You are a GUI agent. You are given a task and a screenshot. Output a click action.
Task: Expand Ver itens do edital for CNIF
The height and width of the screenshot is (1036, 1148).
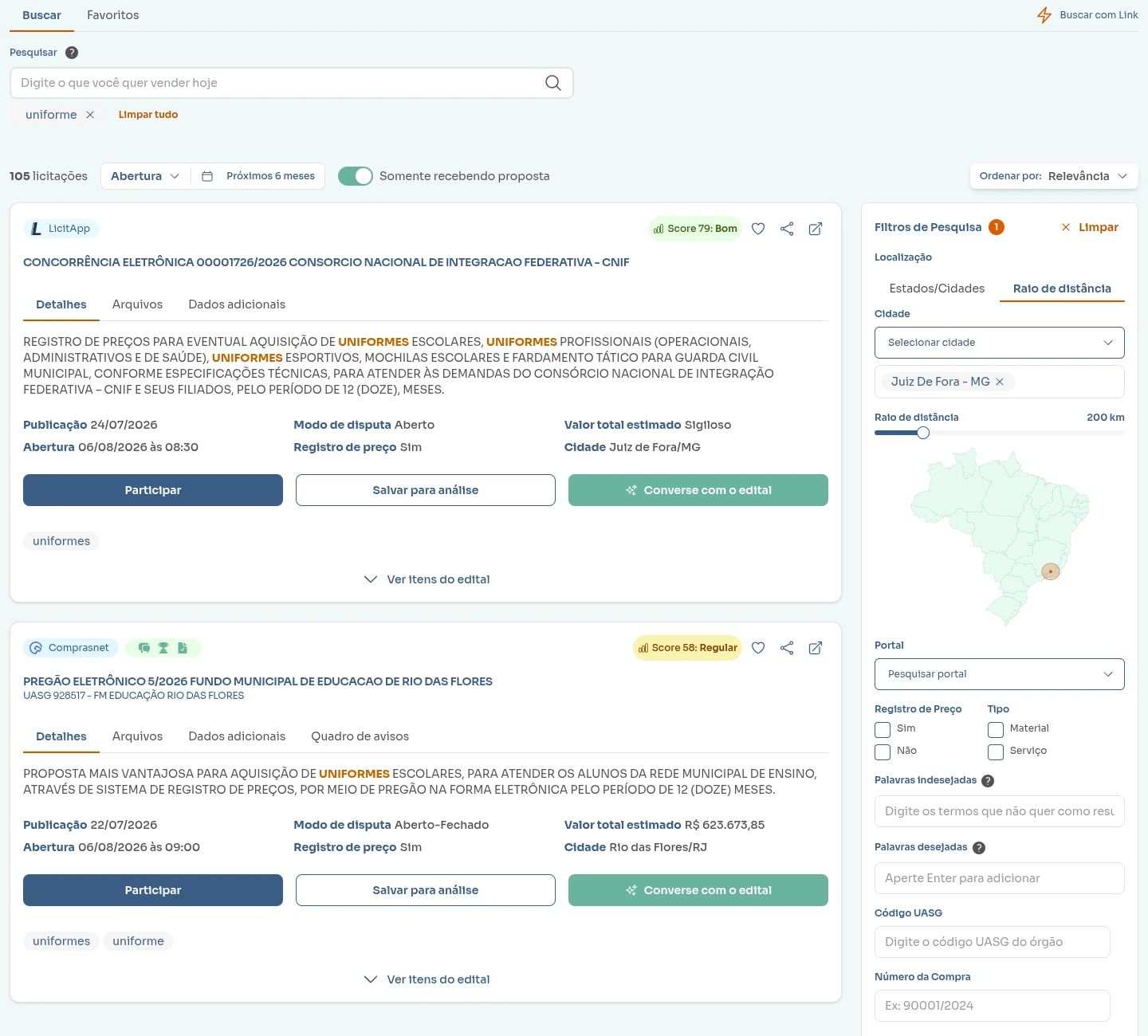427,579
